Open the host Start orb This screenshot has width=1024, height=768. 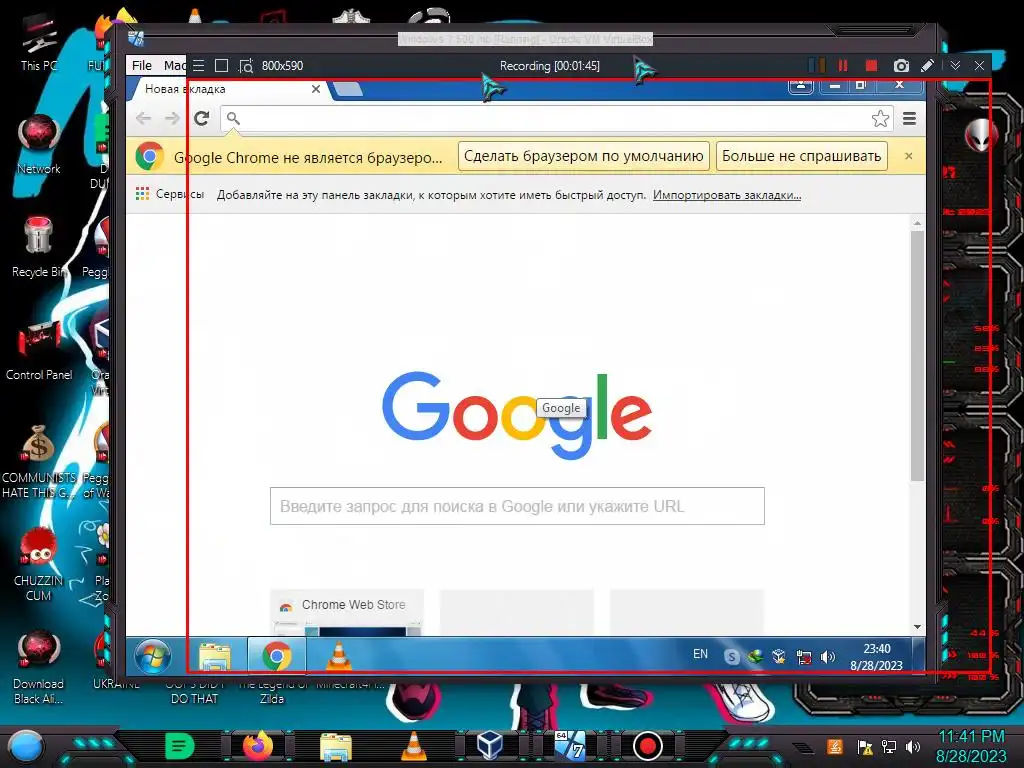(26, 746)
